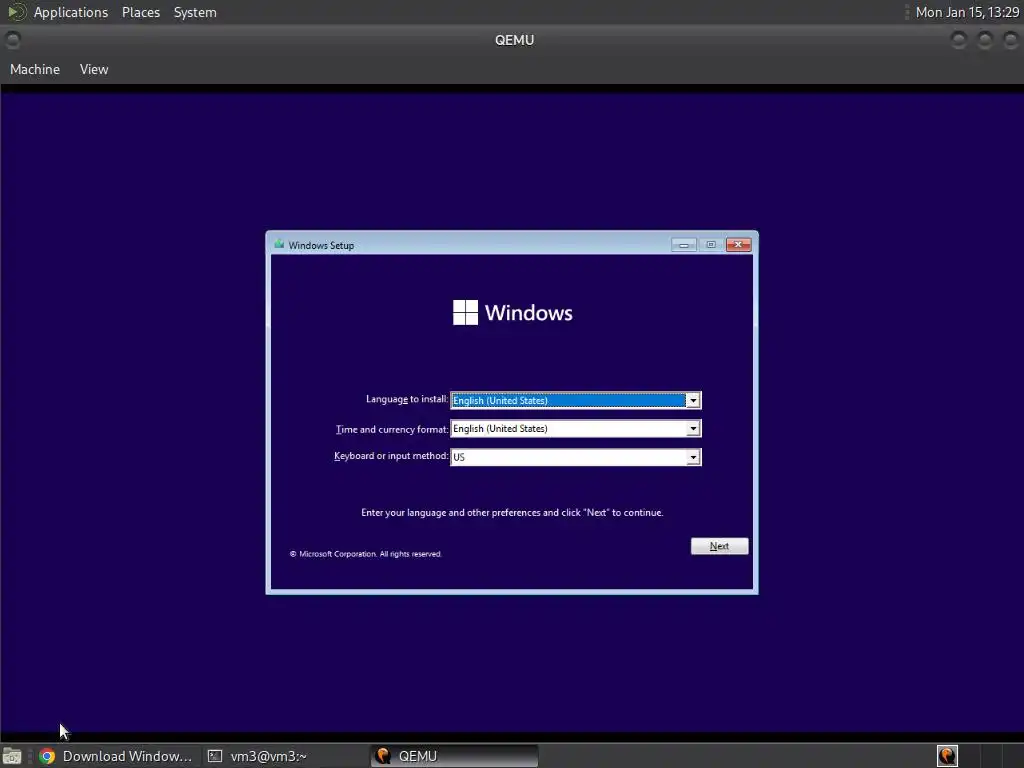Click the QEMU tray icon at bottom right
Screen dimensions: 1024x768
pyautogui.click(x=947, y=756)
